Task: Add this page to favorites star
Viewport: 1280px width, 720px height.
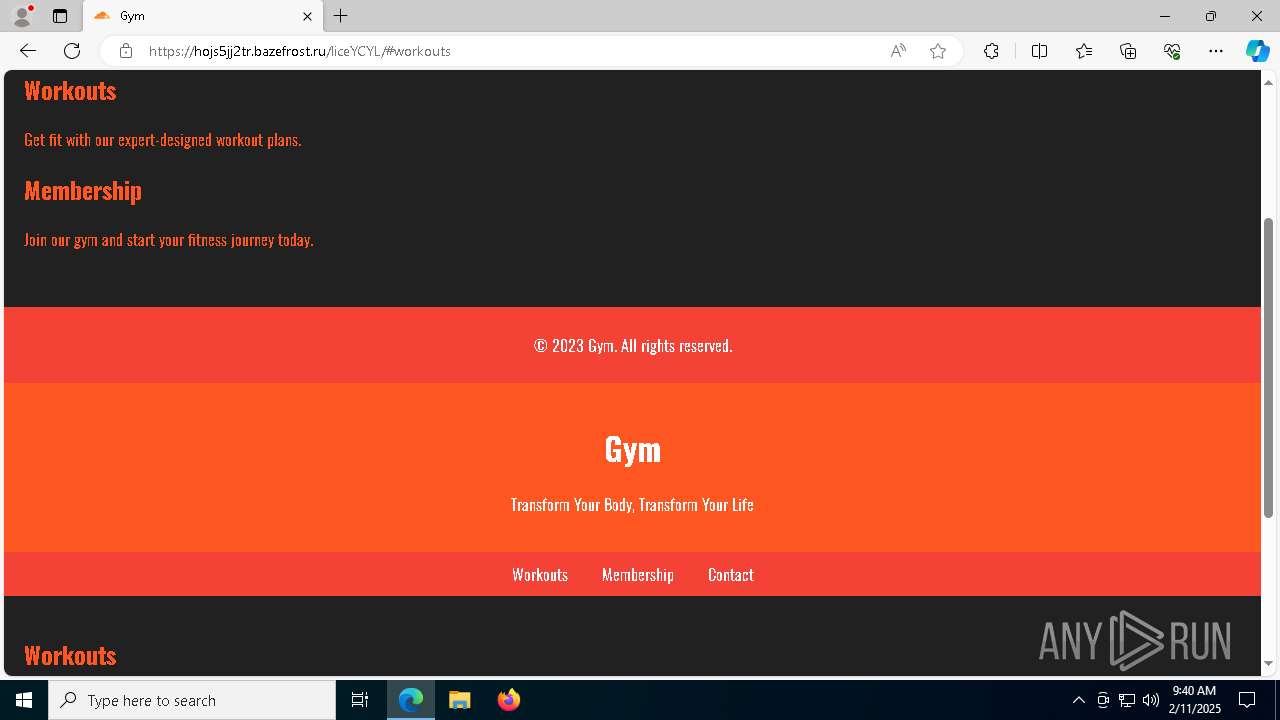Action: coord(938,51)
